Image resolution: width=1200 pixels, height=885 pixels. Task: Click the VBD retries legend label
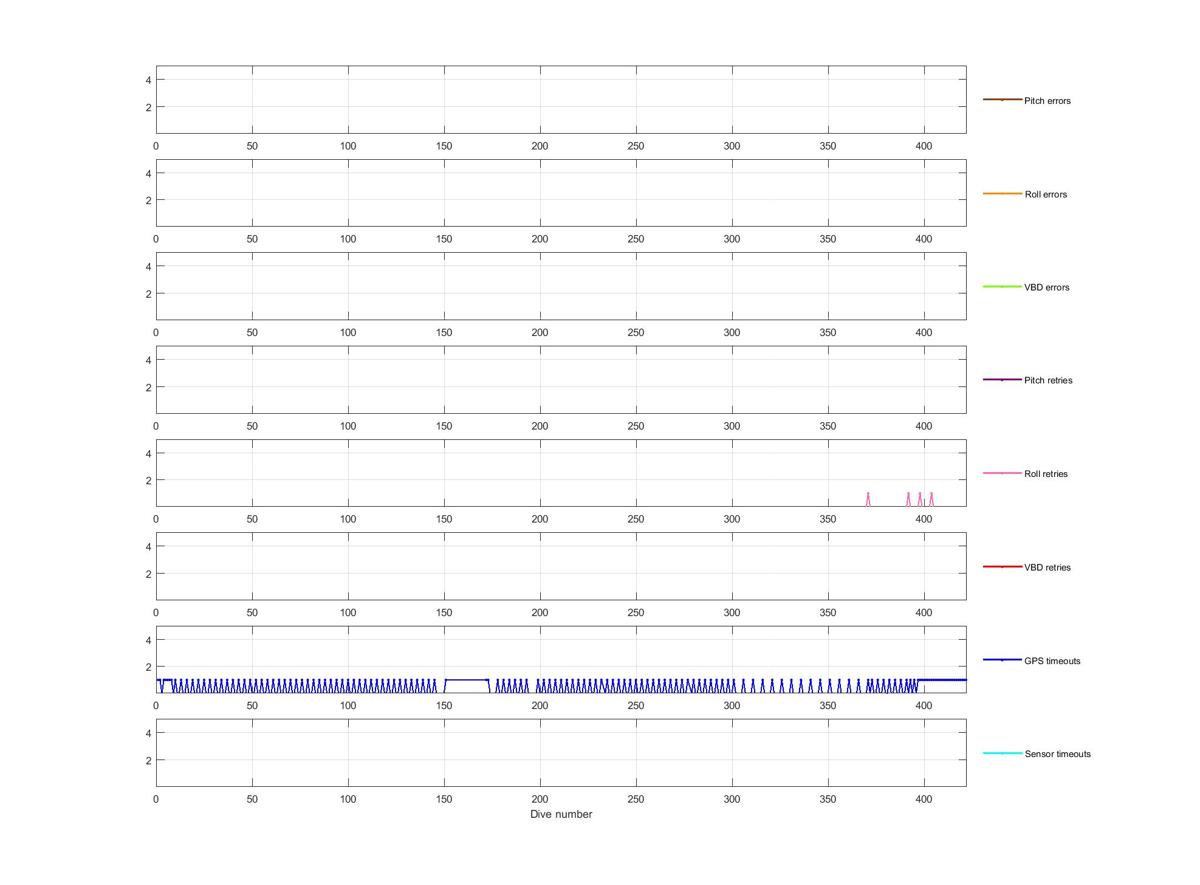1047,568
